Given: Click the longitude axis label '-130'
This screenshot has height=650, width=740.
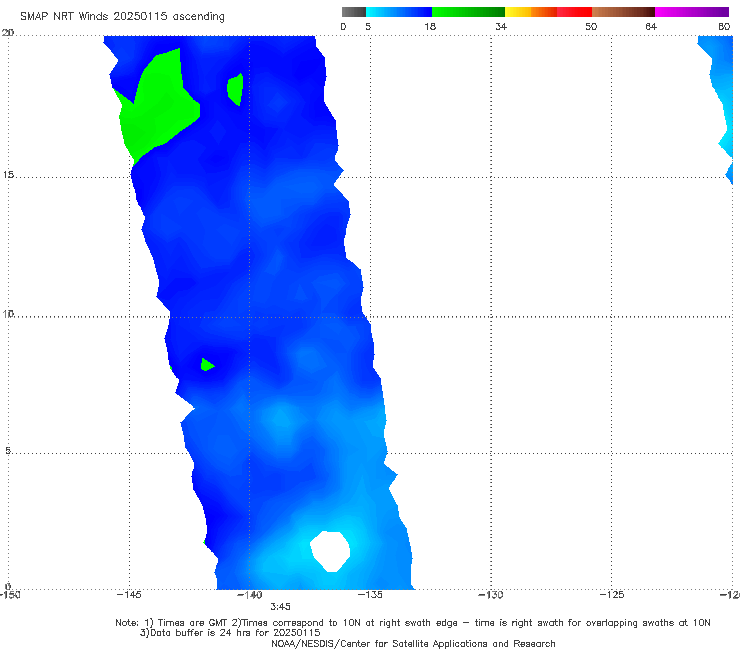Looking at the screenshot, I should (x=491, y=595).
